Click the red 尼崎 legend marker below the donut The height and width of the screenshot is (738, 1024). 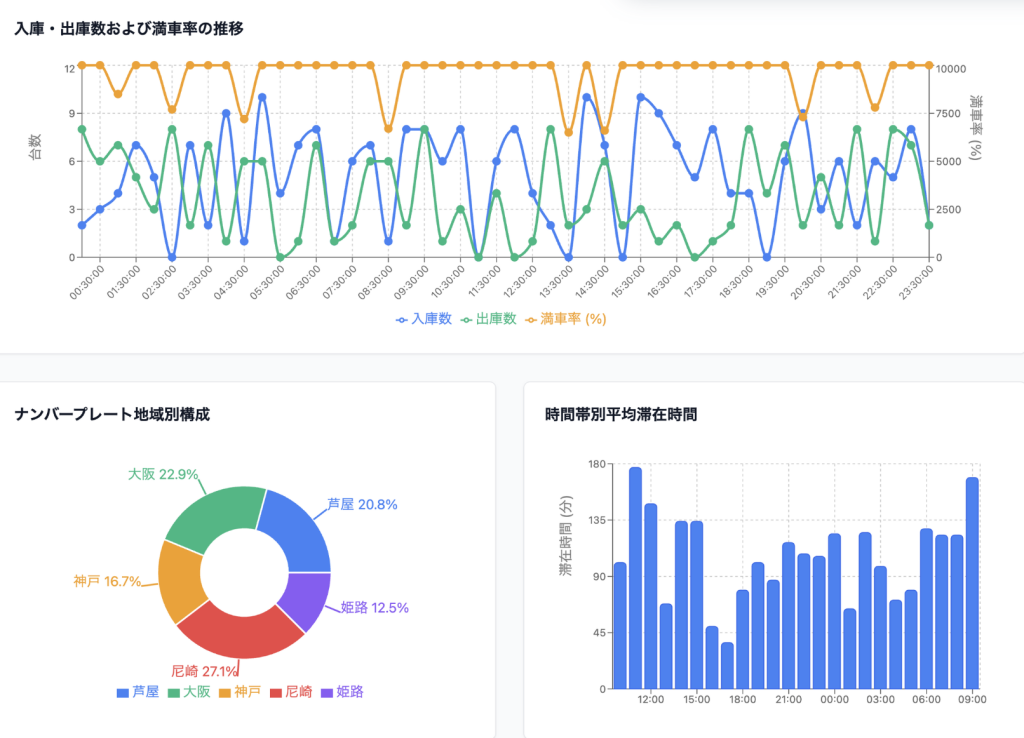(x=276, y=692)
